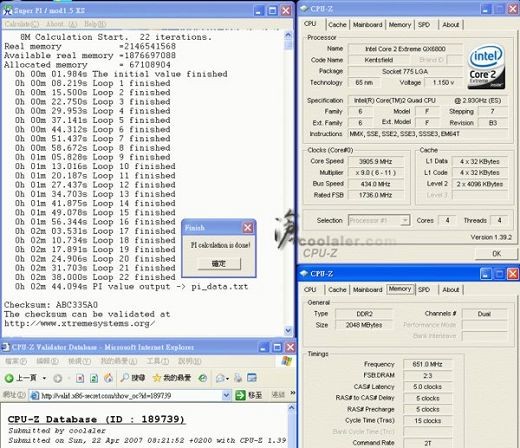Switch to CPU tab in lower CPU-Z
This screenshot has width=520, height=448.
coord(310,290)
